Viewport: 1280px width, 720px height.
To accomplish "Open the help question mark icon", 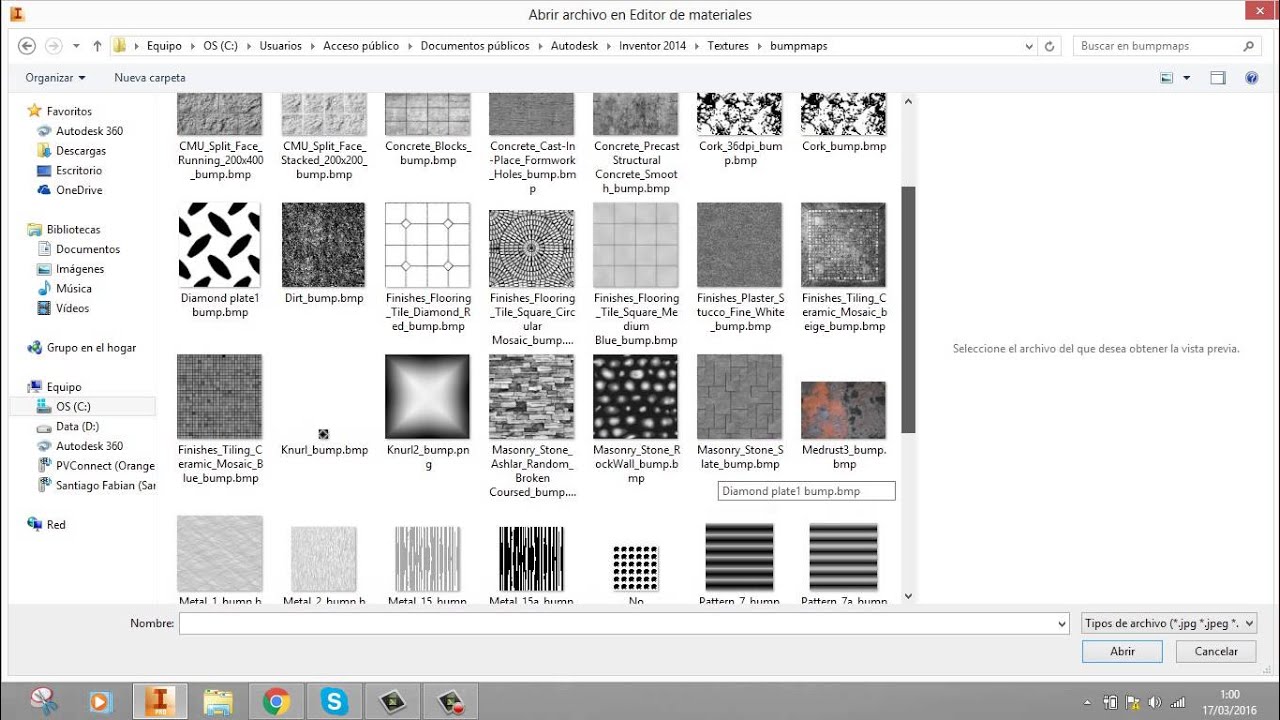I will click(x=1251, y=78).
